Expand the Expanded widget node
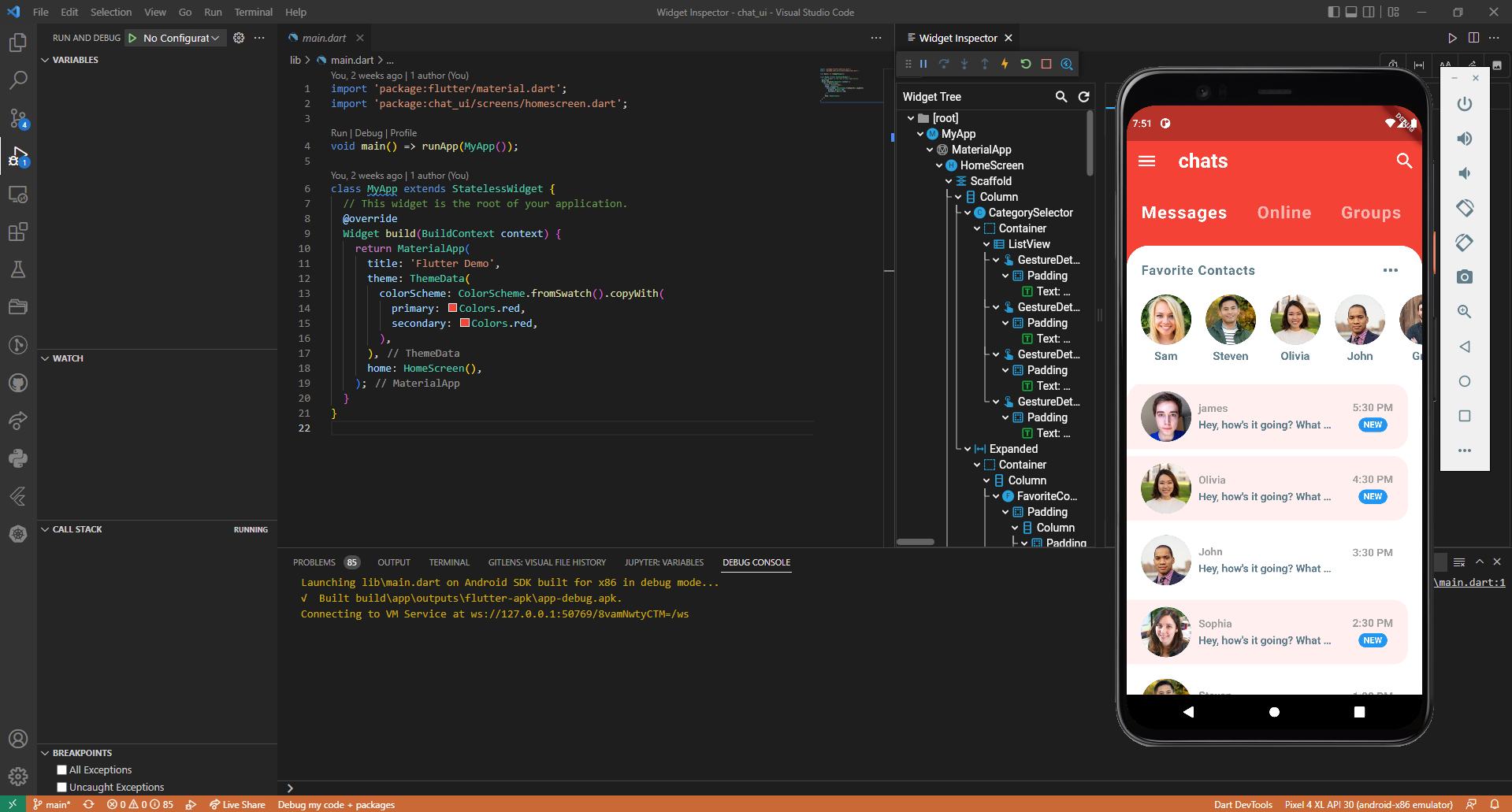The height and width of the screenshot is (812, 1512). click(x=968, y=448)
